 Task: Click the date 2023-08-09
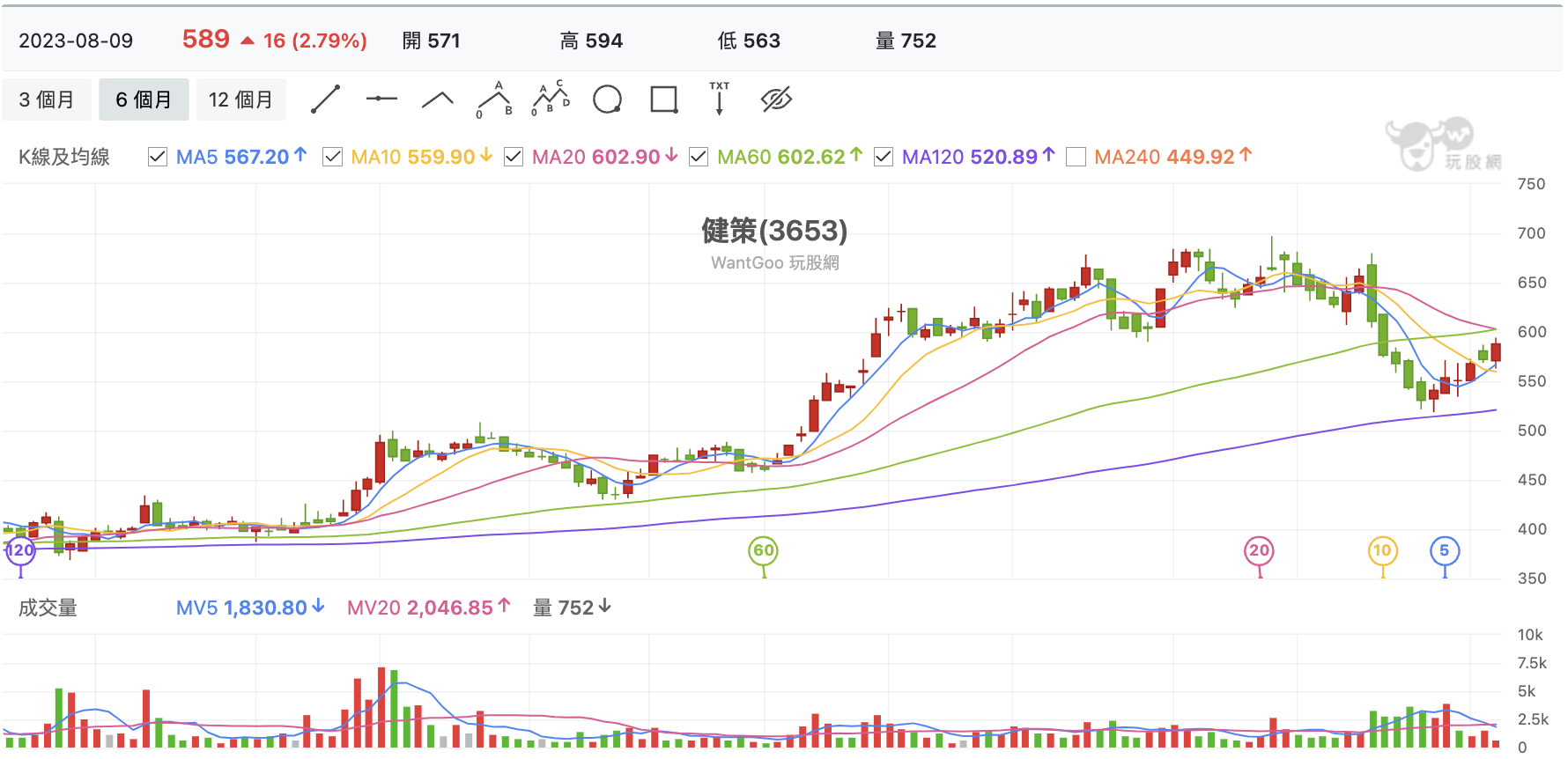(76, 41)
